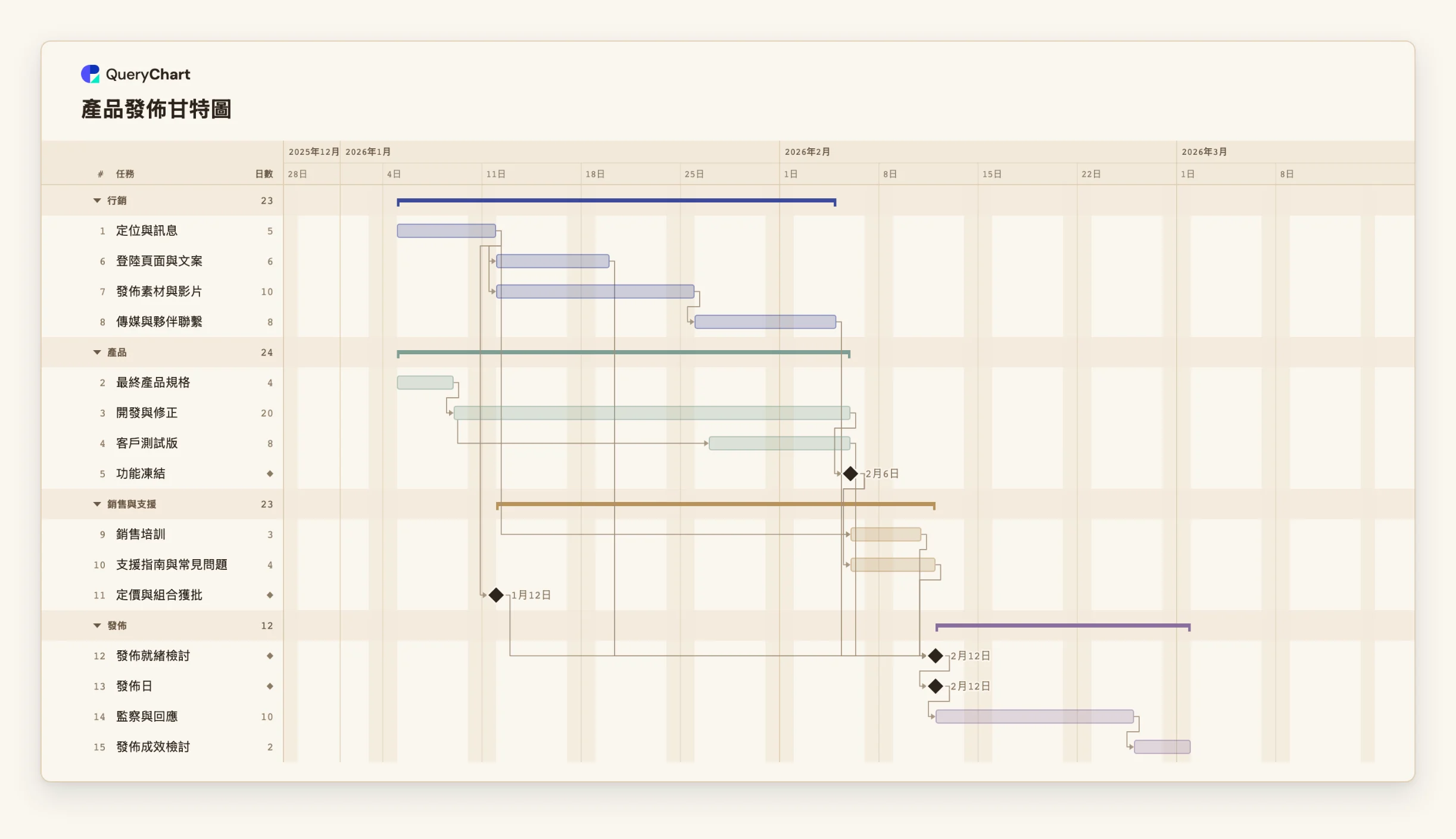
Task: Click the blue 行銷 summary bar
Action: click(x=616, y=202)
